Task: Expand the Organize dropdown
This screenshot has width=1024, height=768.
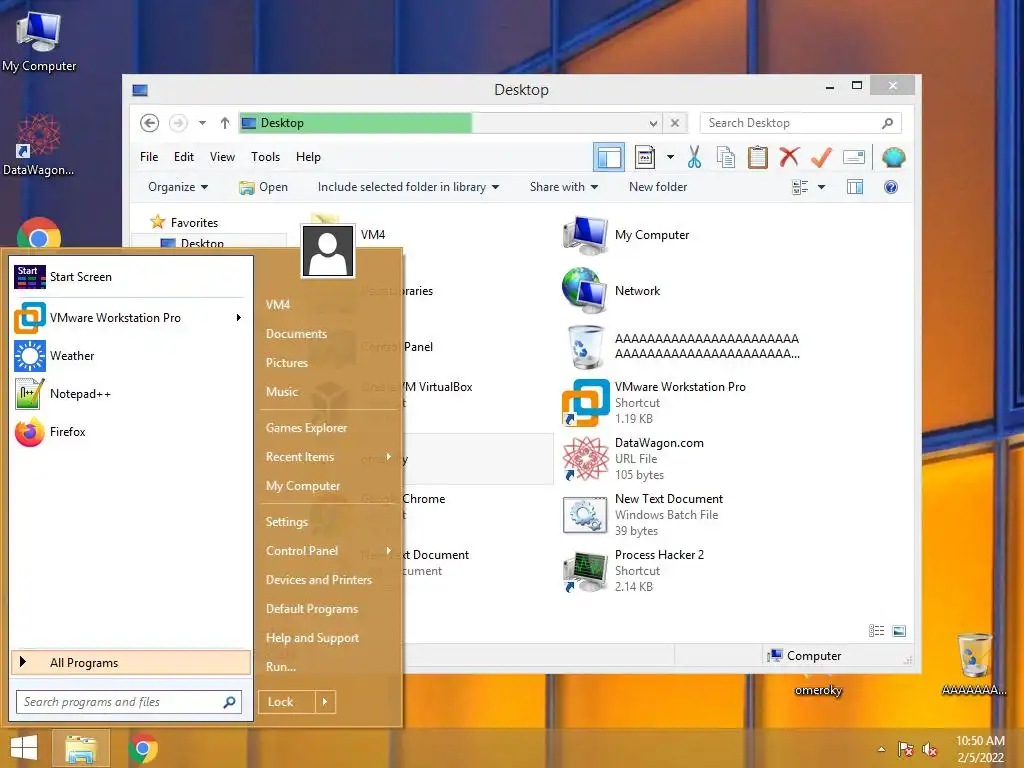Action: click(x=178, y=187)
